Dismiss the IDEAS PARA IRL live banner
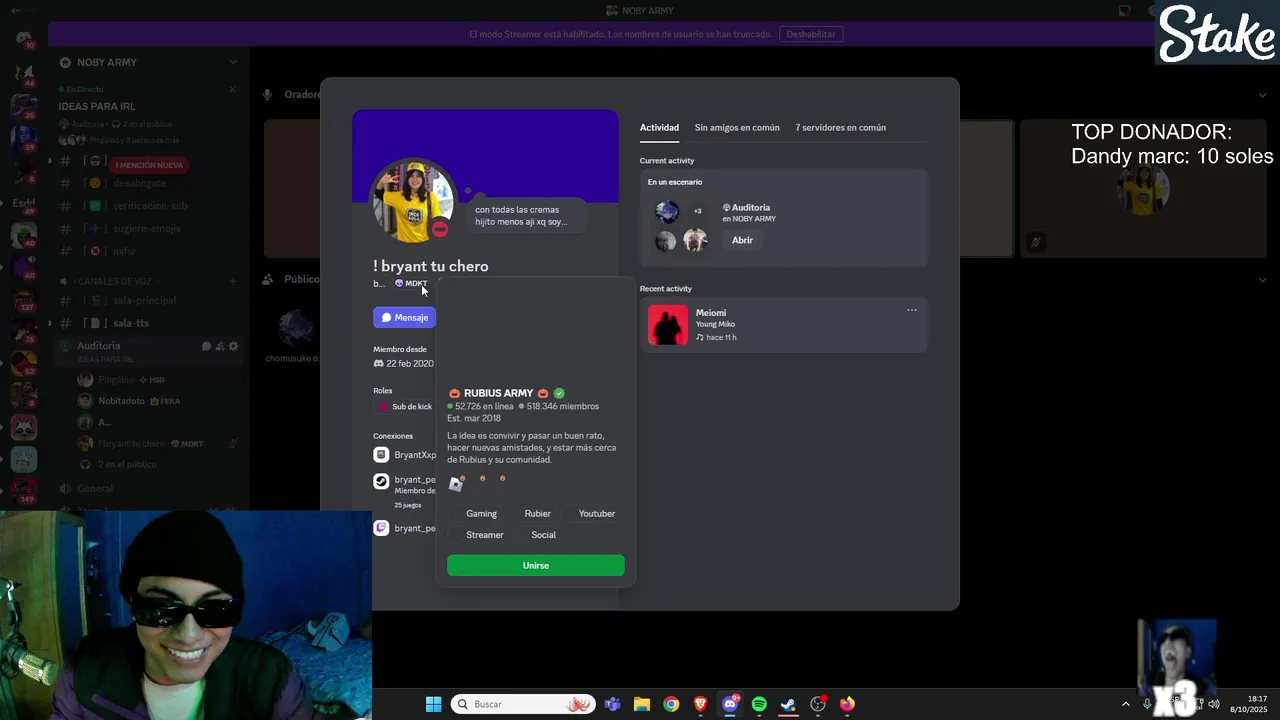 [x=233, y=89]
